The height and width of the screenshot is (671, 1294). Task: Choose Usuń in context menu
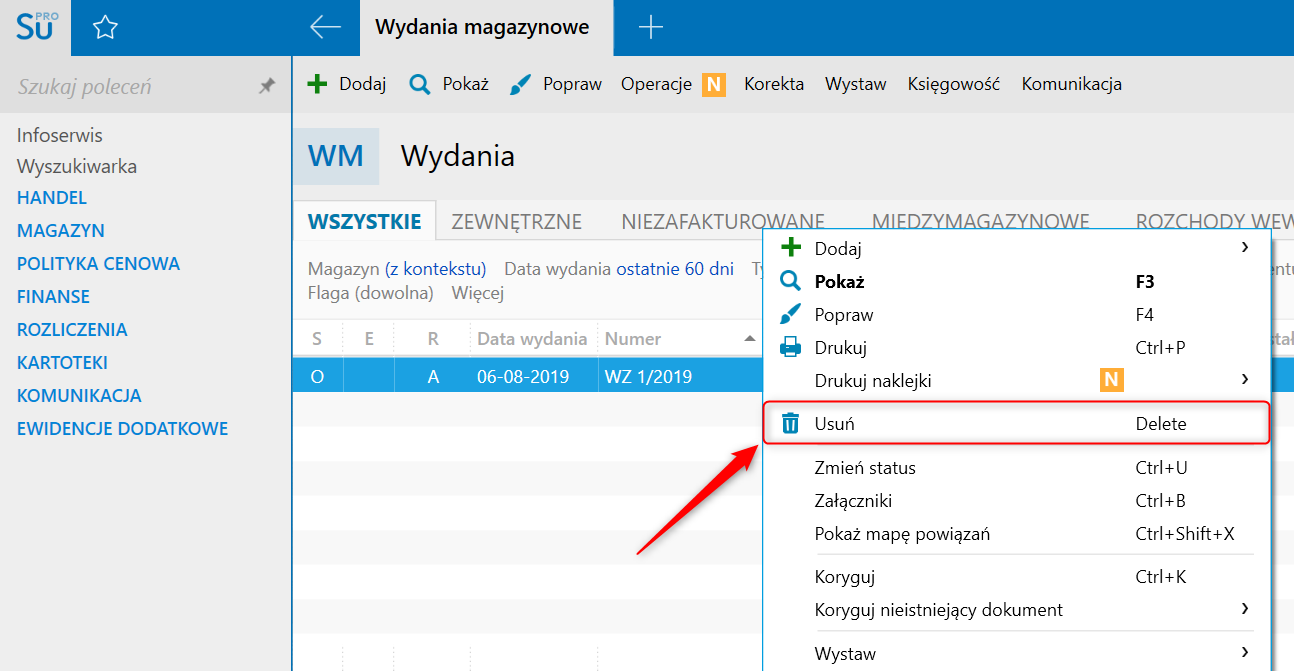pos(1017,423)
